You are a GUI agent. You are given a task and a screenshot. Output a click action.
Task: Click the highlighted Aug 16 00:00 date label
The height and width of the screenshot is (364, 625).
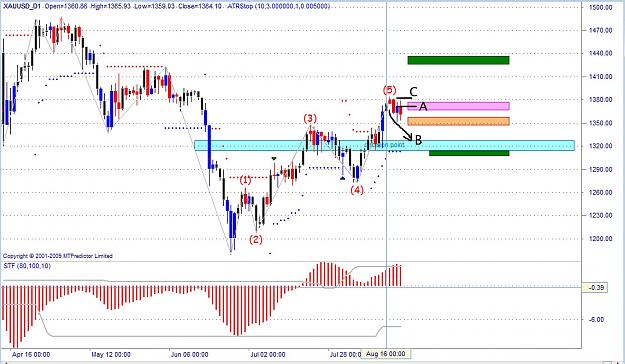point(385,354)
